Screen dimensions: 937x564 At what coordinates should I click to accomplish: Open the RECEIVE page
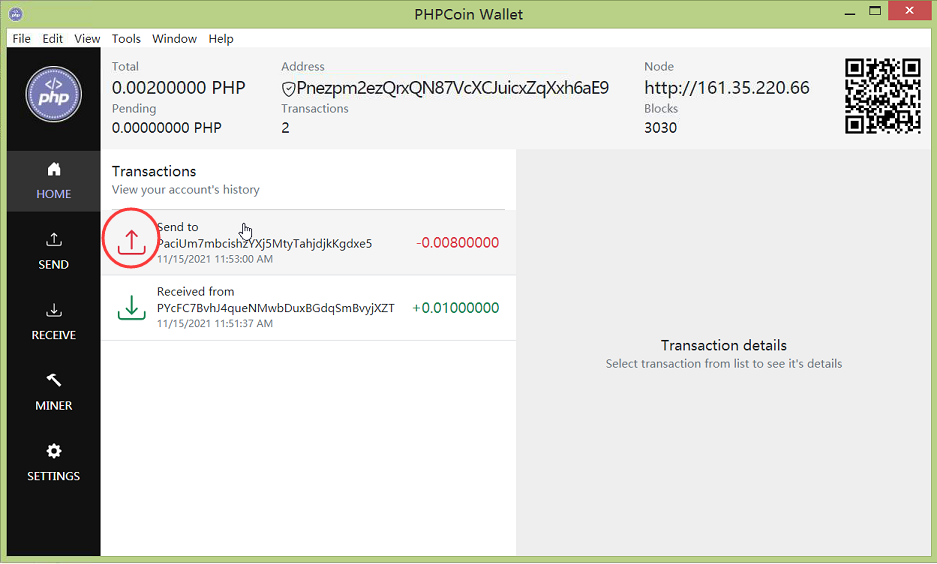click(53, 321)
